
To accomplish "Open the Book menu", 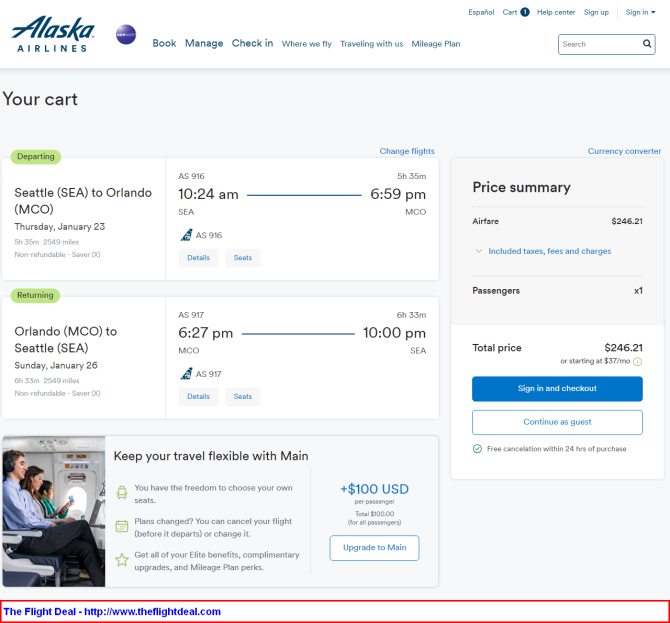I will (x=164, y=44).
